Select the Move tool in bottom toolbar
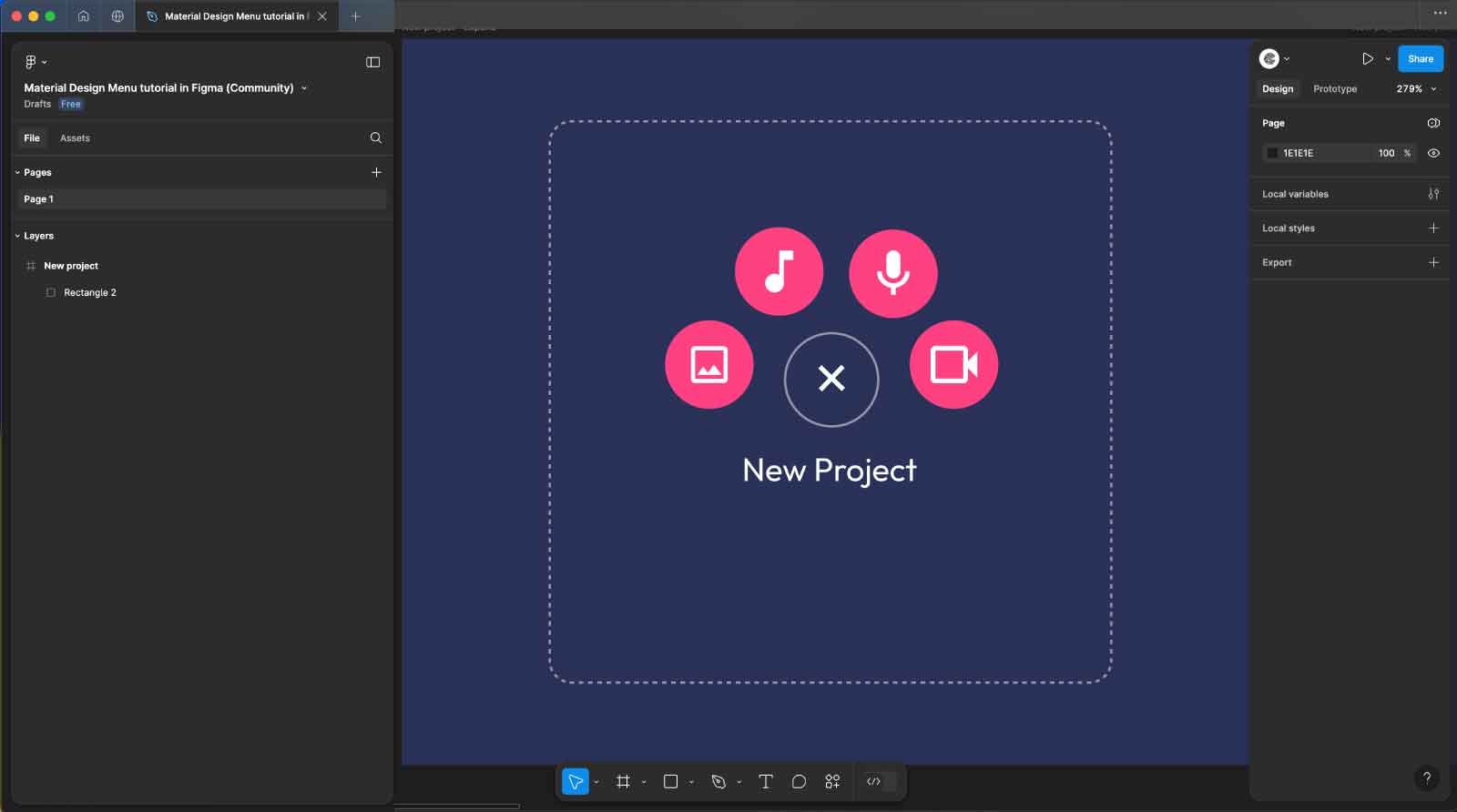 575,782
